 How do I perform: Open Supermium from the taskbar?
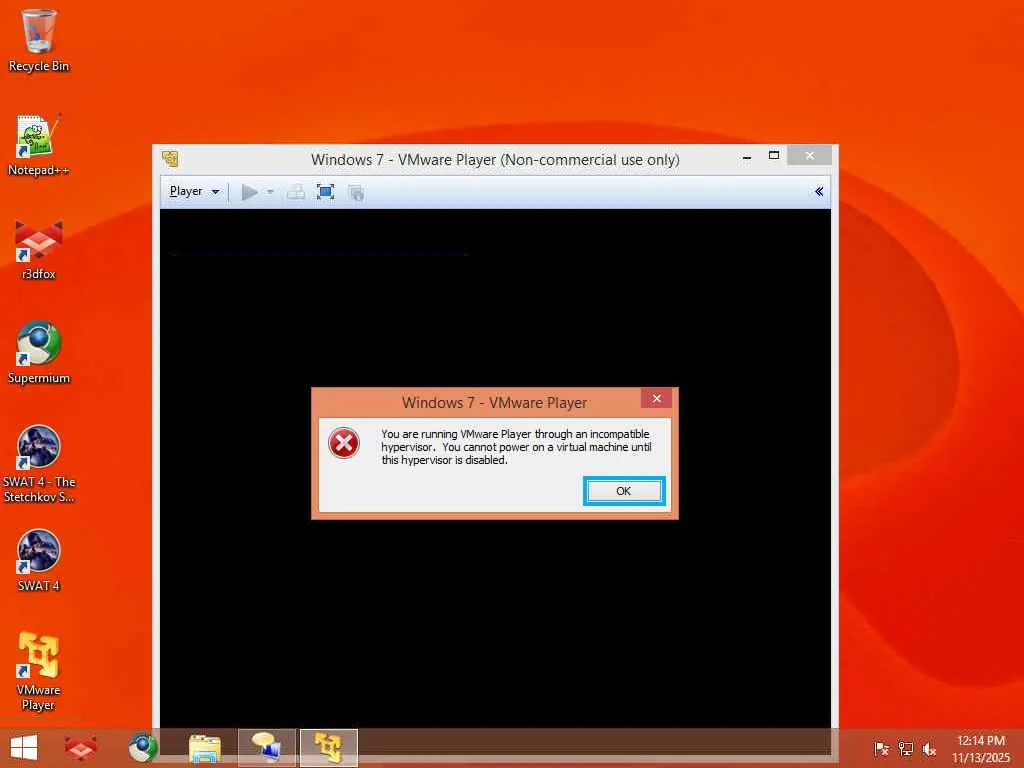pos(143,748)
